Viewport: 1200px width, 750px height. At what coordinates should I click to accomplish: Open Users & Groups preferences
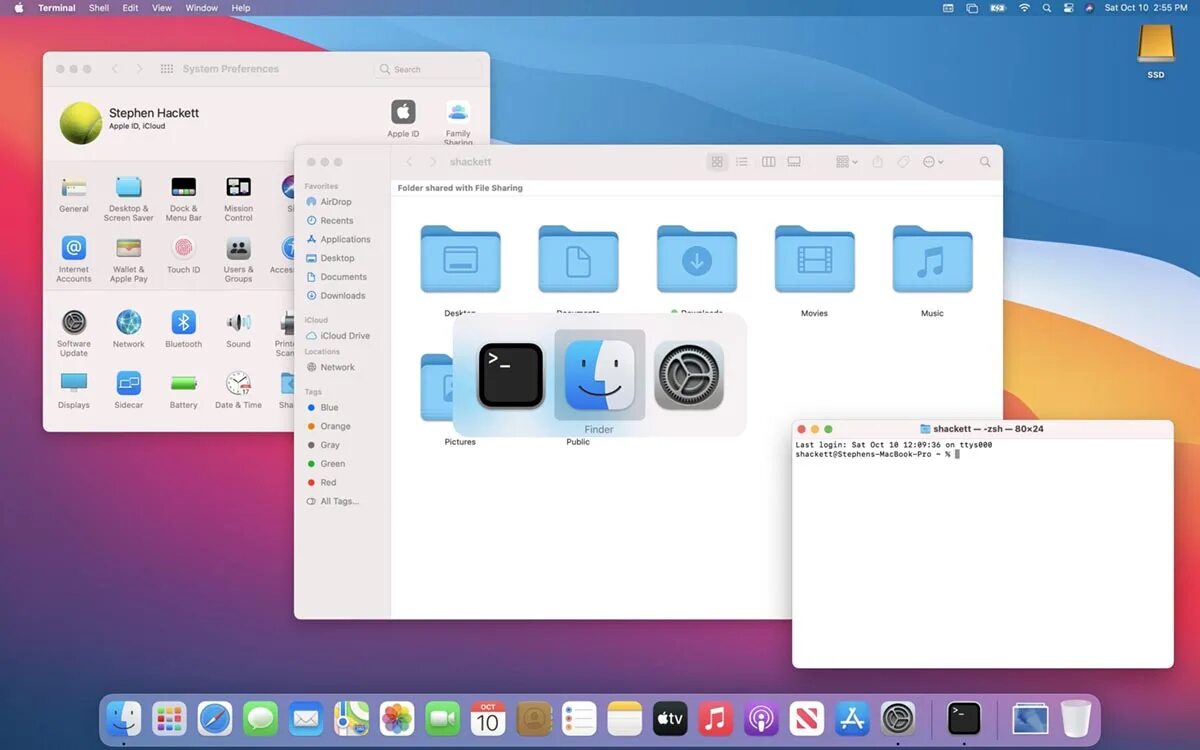tap(238, 259)
